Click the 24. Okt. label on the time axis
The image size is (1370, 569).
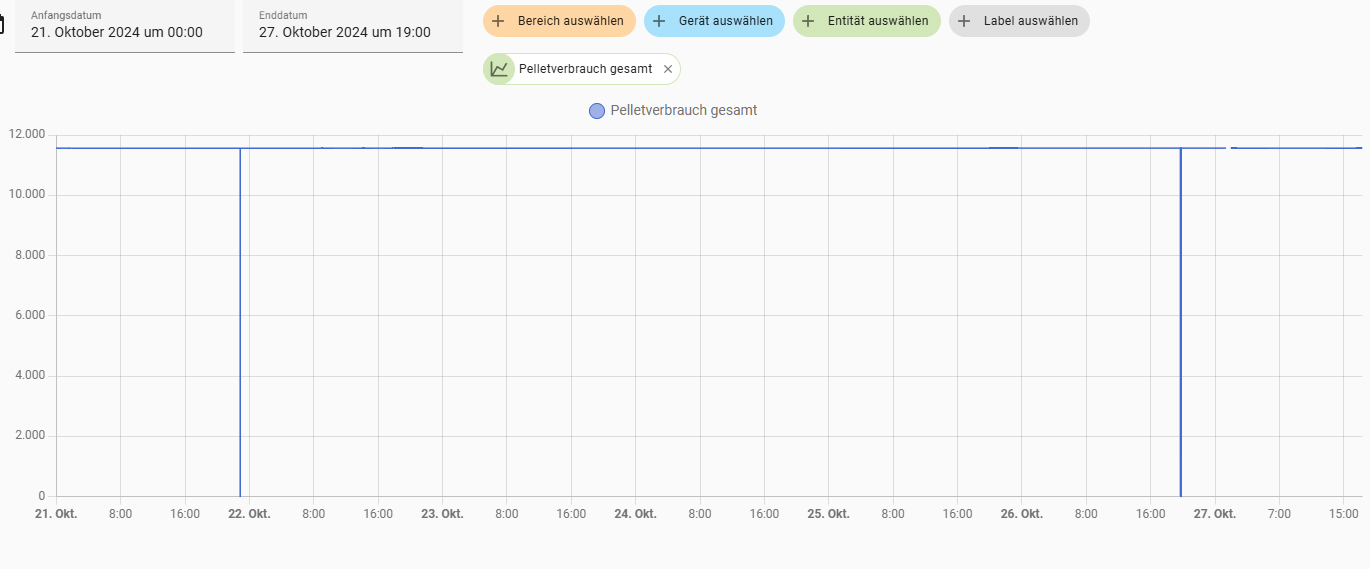click(635, 514)
